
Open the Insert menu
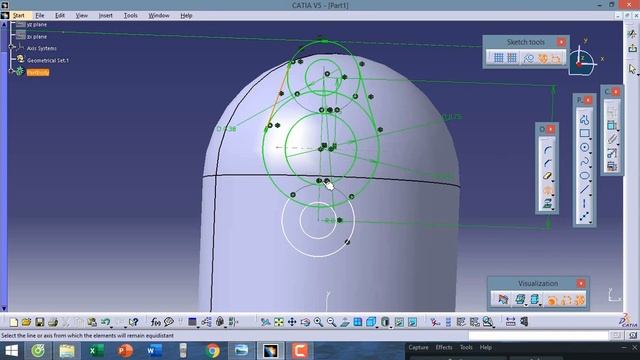pos(105,16)
